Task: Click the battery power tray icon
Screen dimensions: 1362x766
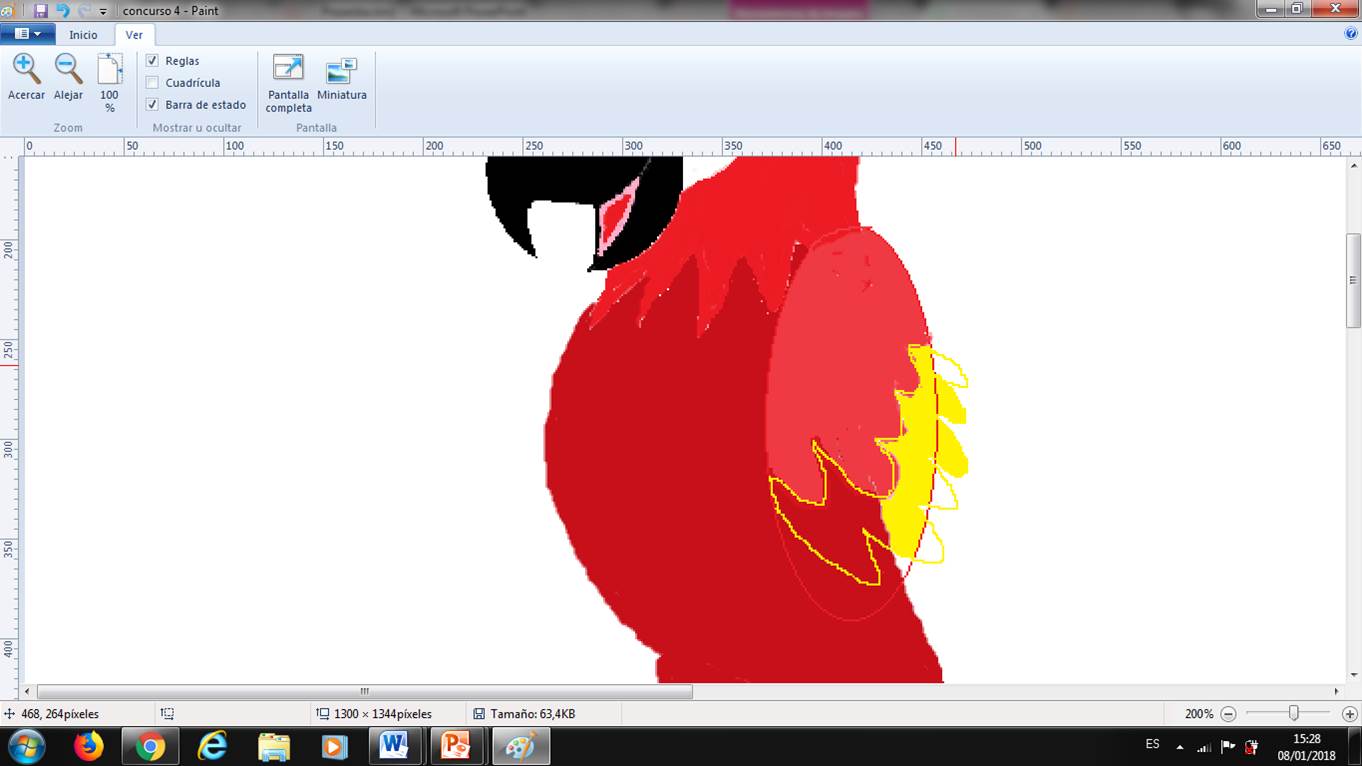Action: (1251, 746)
